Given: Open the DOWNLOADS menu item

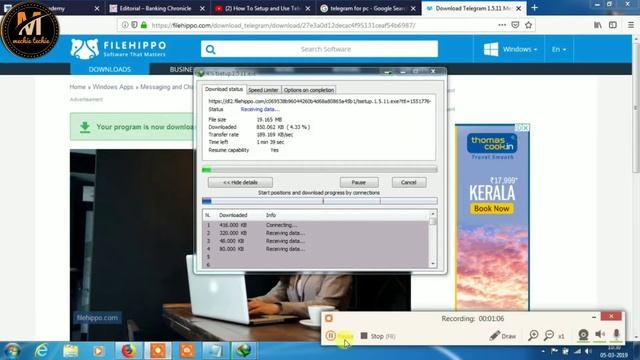Looking at the screenshot, I should coord(110,69).
